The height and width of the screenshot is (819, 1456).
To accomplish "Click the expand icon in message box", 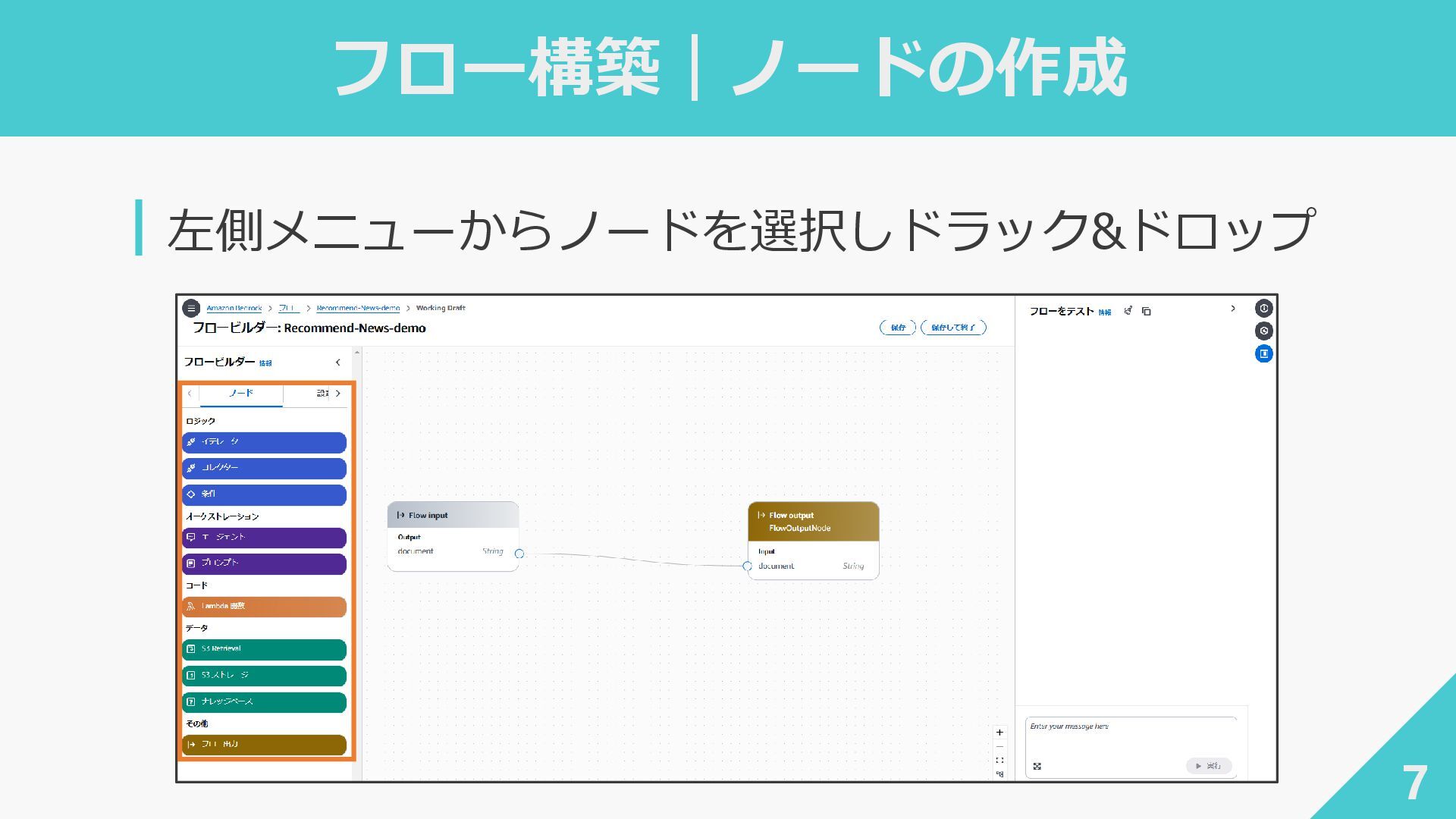I will click(1037, 766).
